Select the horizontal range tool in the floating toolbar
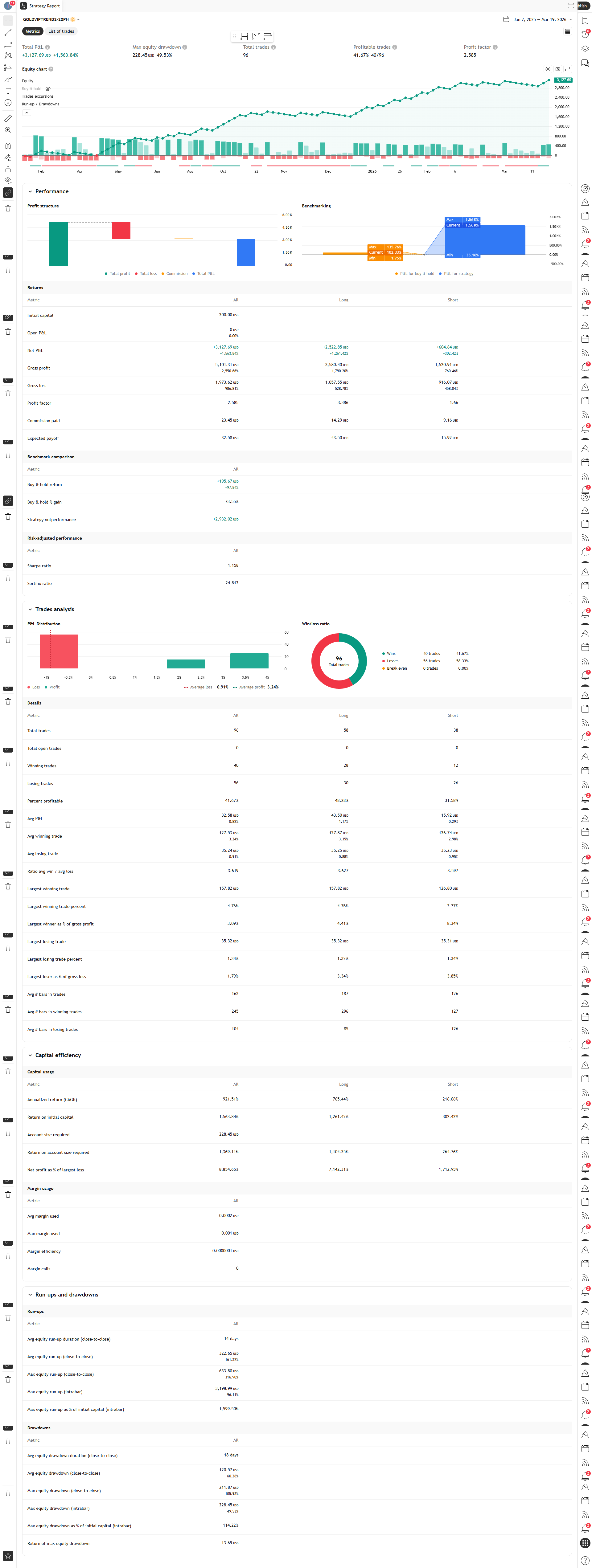This screenshot has height=1568, width=592. coord(244,37)
